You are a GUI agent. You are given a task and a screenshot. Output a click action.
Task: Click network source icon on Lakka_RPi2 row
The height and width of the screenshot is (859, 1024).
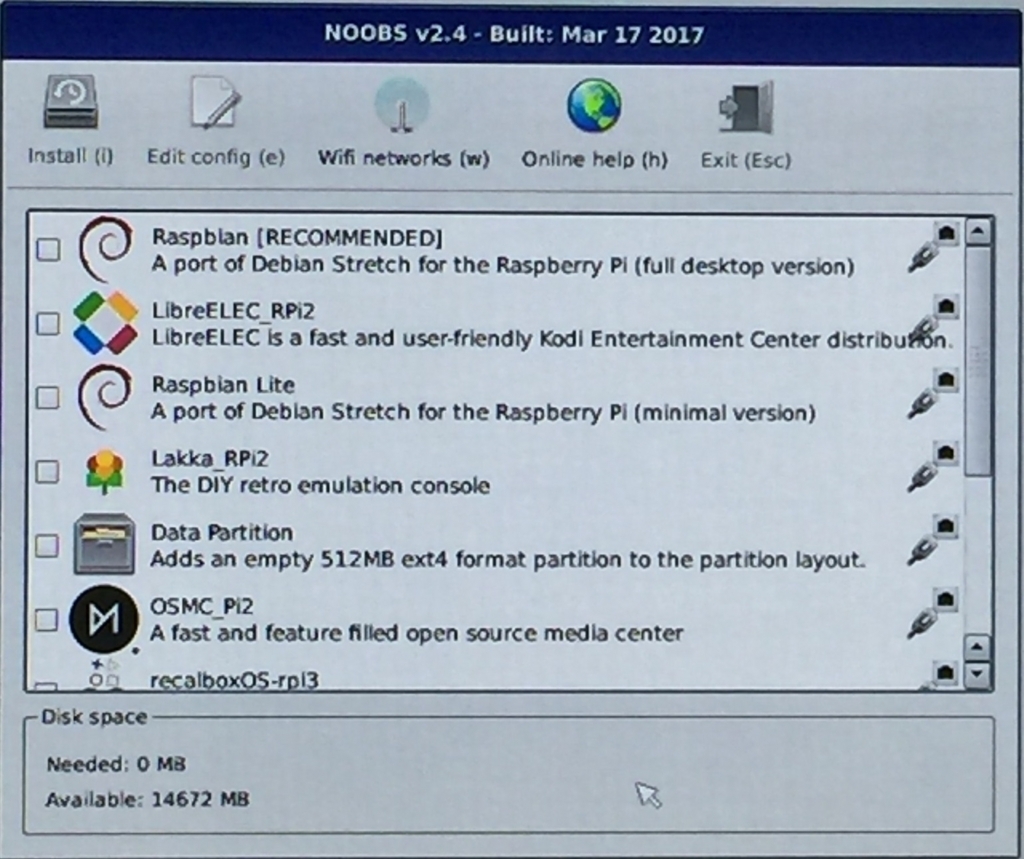coord(933,467)
